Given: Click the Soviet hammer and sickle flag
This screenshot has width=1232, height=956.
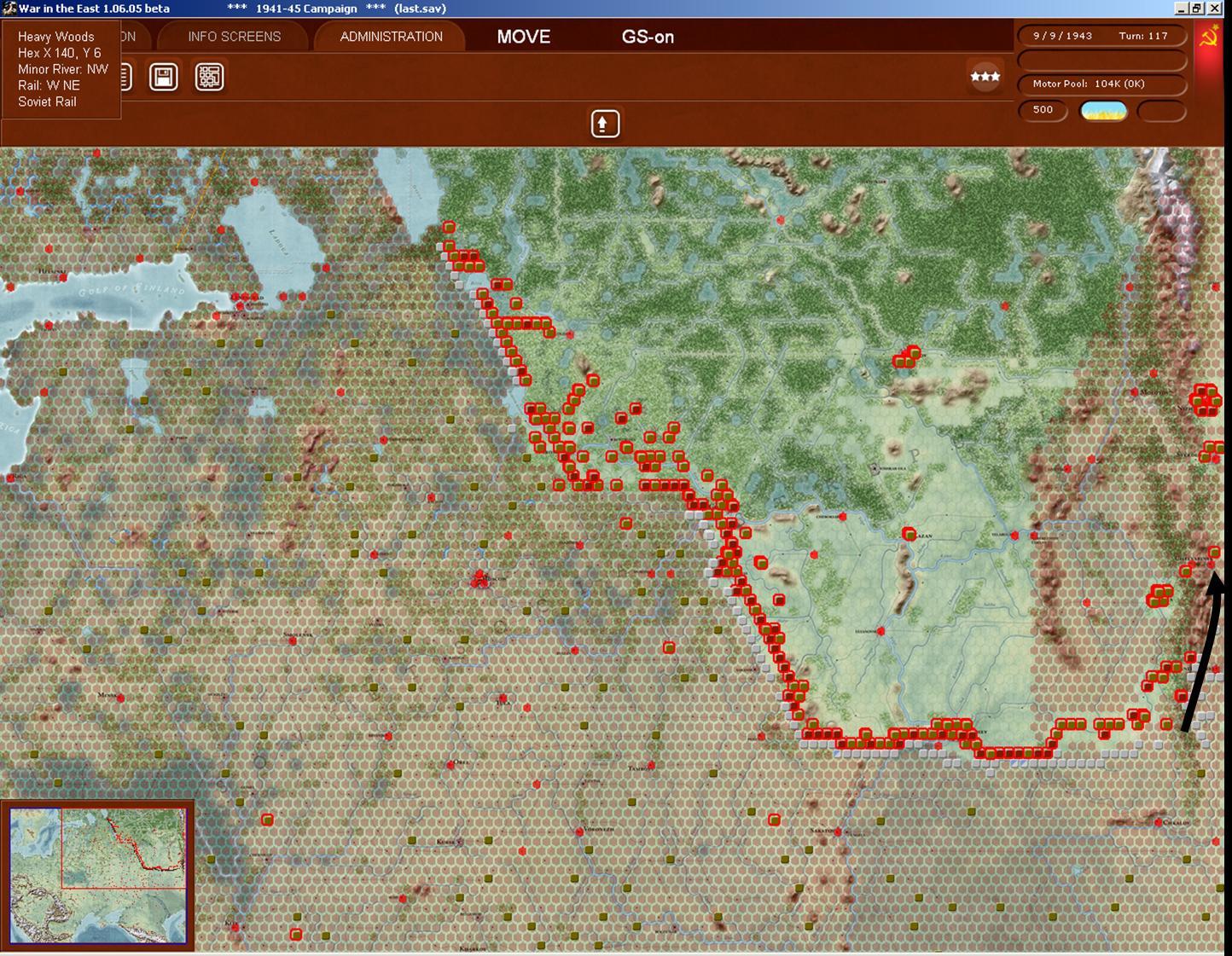Looking at the screenshot, I should point(1208,37).
